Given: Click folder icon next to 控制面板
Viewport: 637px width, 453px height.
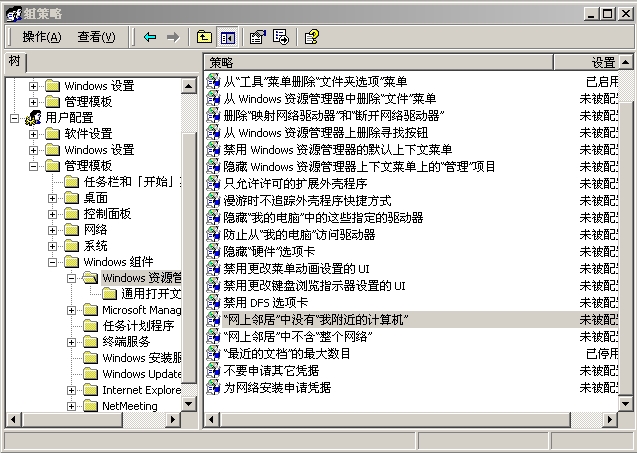Looking at the screenshot, I should (72, 214).
